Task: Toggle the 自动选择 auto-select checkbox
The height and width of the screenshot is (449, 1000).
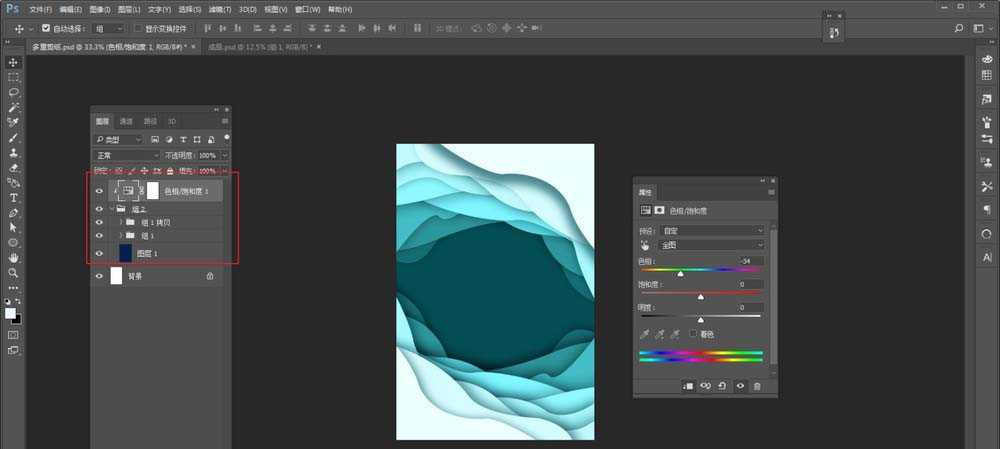Action: pyautogui.click(x=46, y=29)
